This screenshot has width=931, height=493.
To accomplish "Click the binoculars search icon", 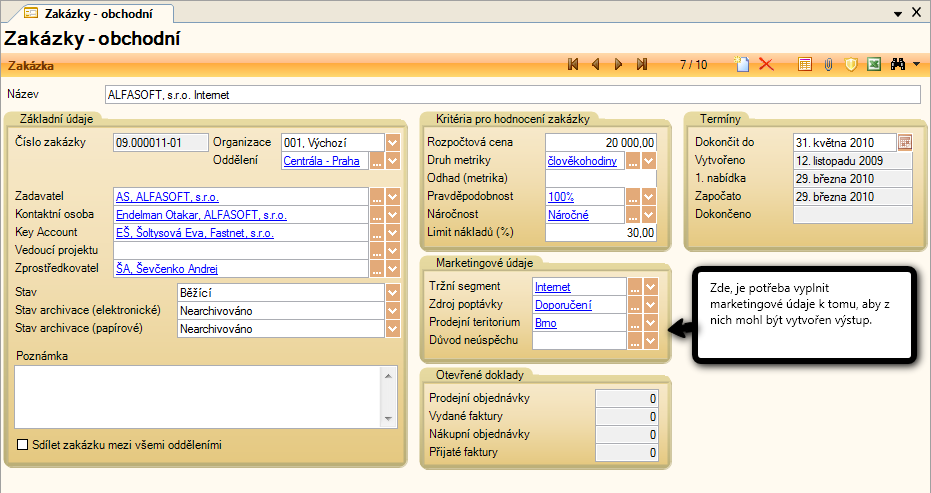I will [x=896, y=65].
